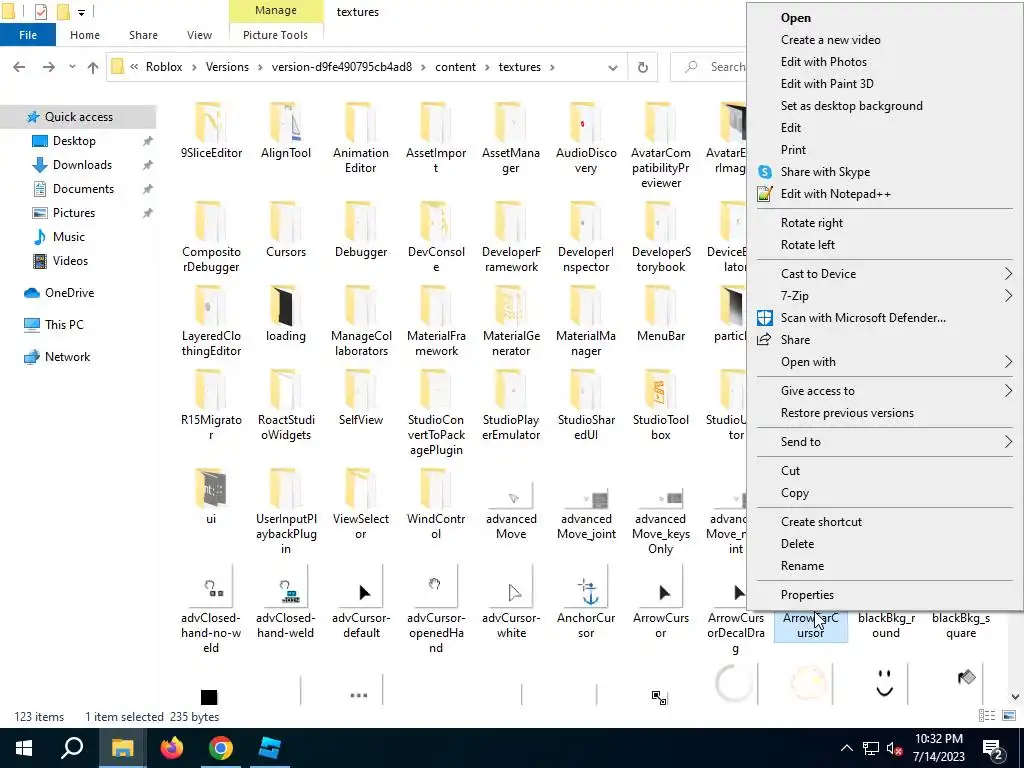Select the advCursor-default image
This screenshot has height=768, width=1024.
(x=360, y=602)
